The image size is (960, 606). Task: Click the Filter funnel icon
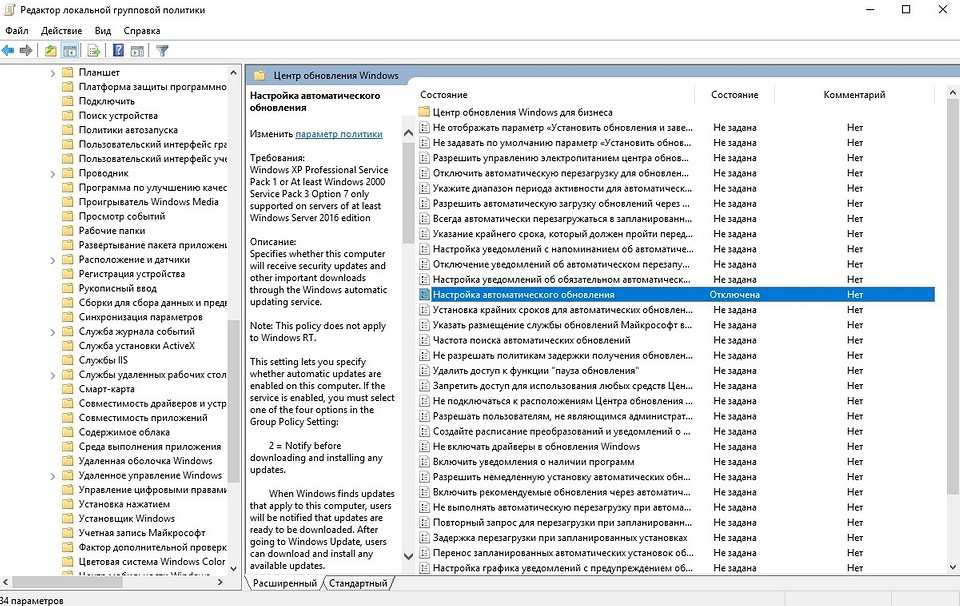tap(162, 50)
